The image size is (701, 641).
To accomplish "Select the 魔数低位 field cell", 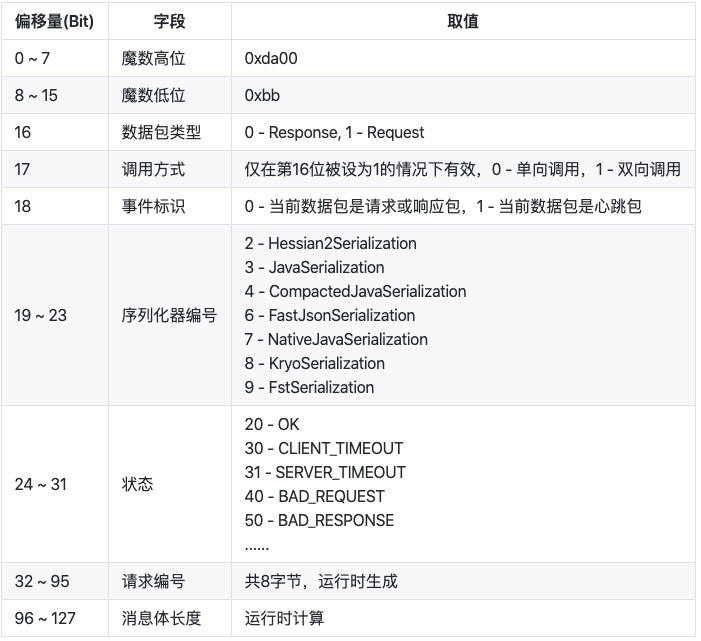I will [153, 95].
